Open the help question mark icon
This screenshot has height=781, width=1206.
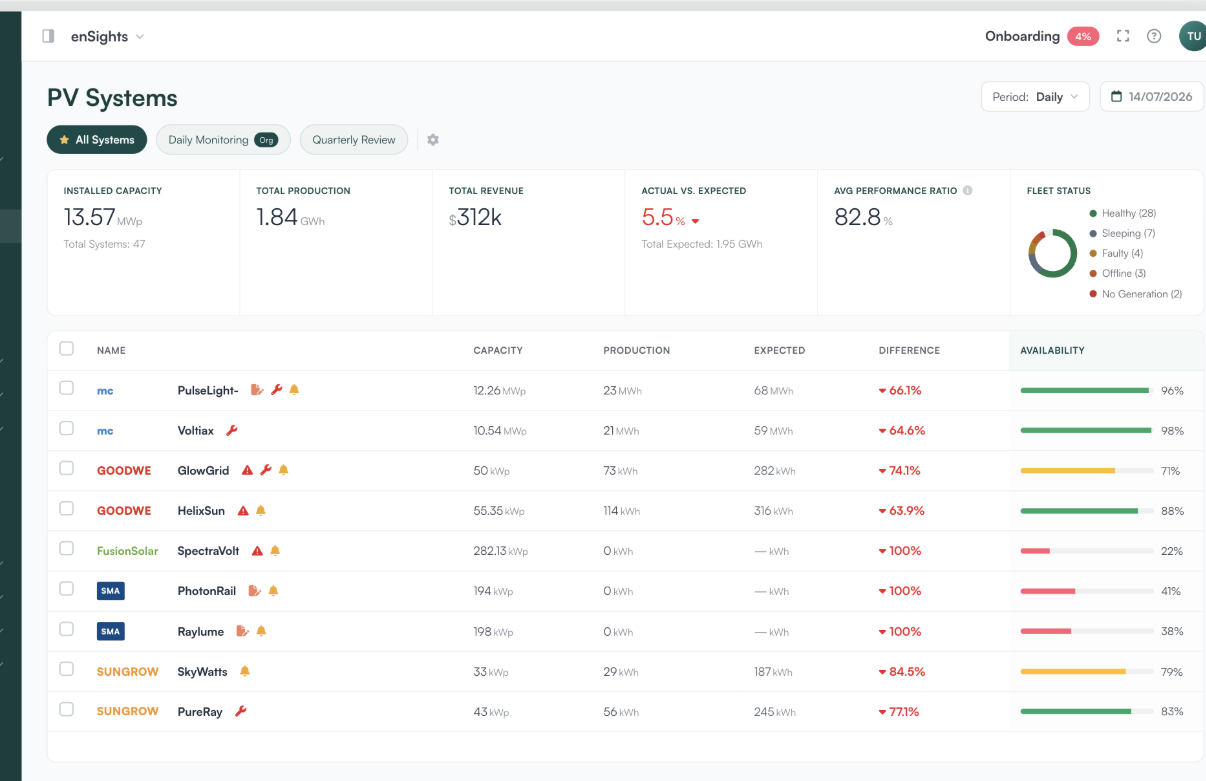[1154, 36]
